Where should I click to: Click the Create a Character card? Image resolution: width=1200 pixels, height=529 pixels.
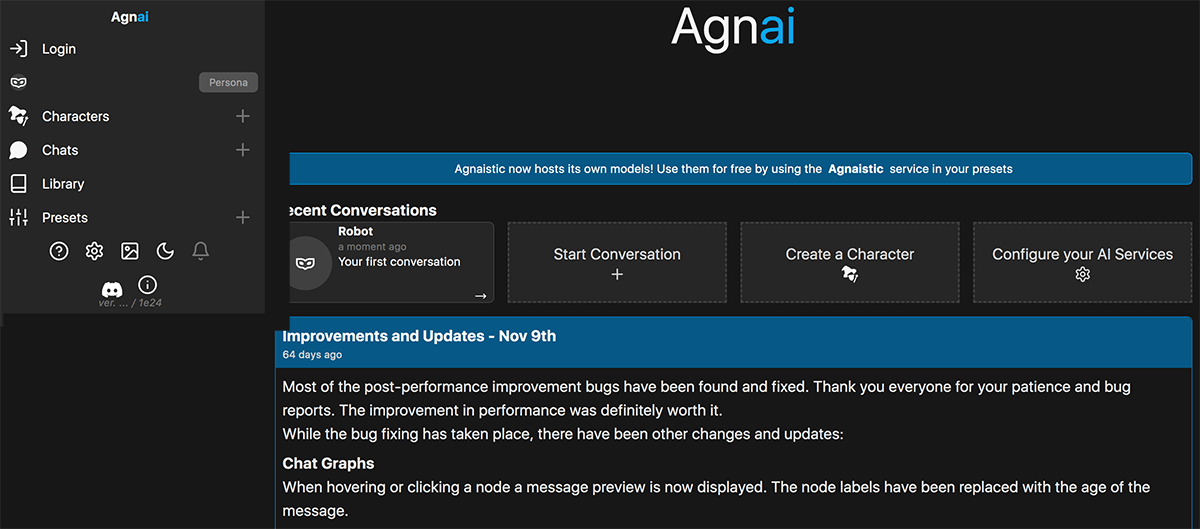tap(850, 262)
